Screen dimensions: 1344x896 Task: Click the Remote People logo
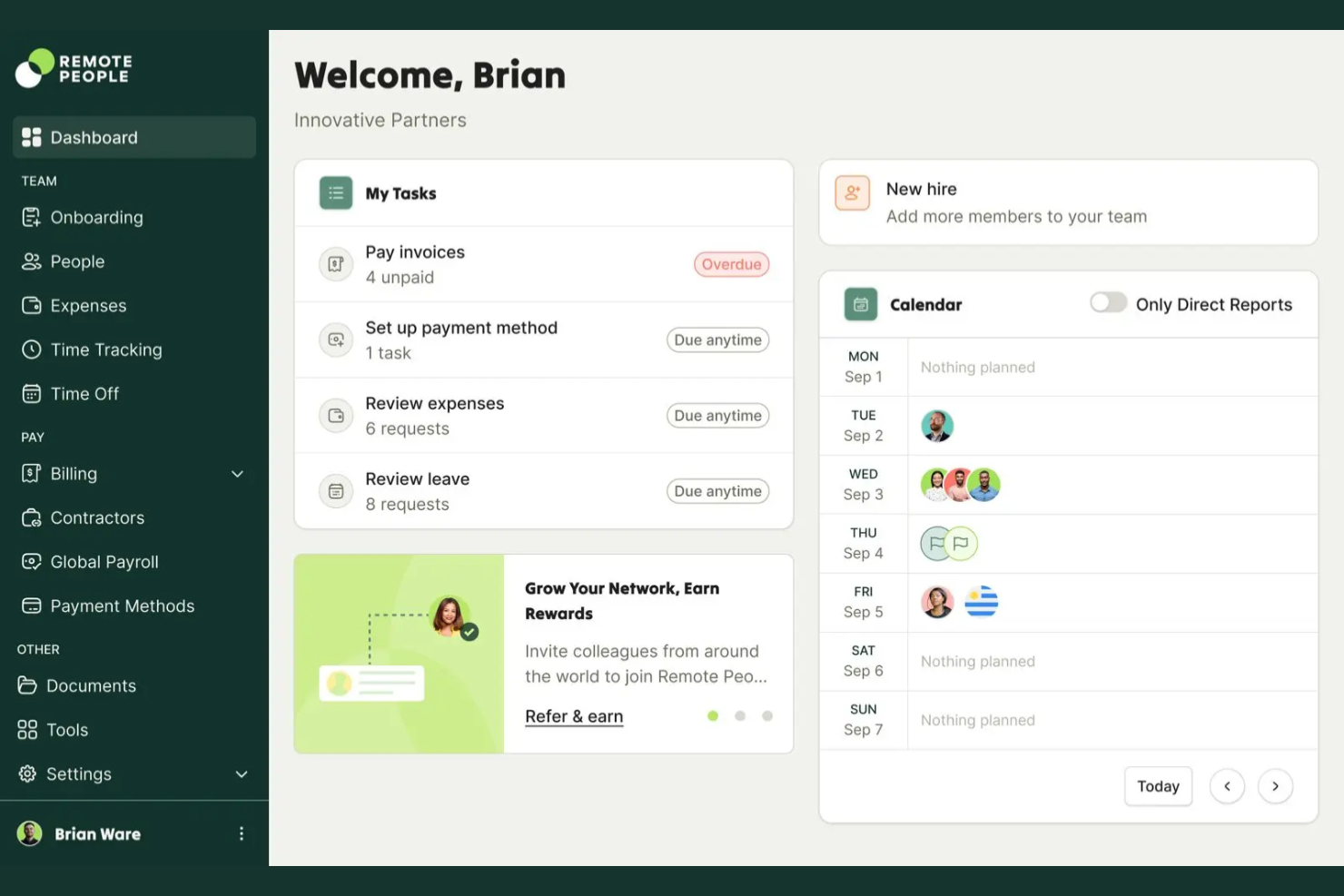(74, 68)
